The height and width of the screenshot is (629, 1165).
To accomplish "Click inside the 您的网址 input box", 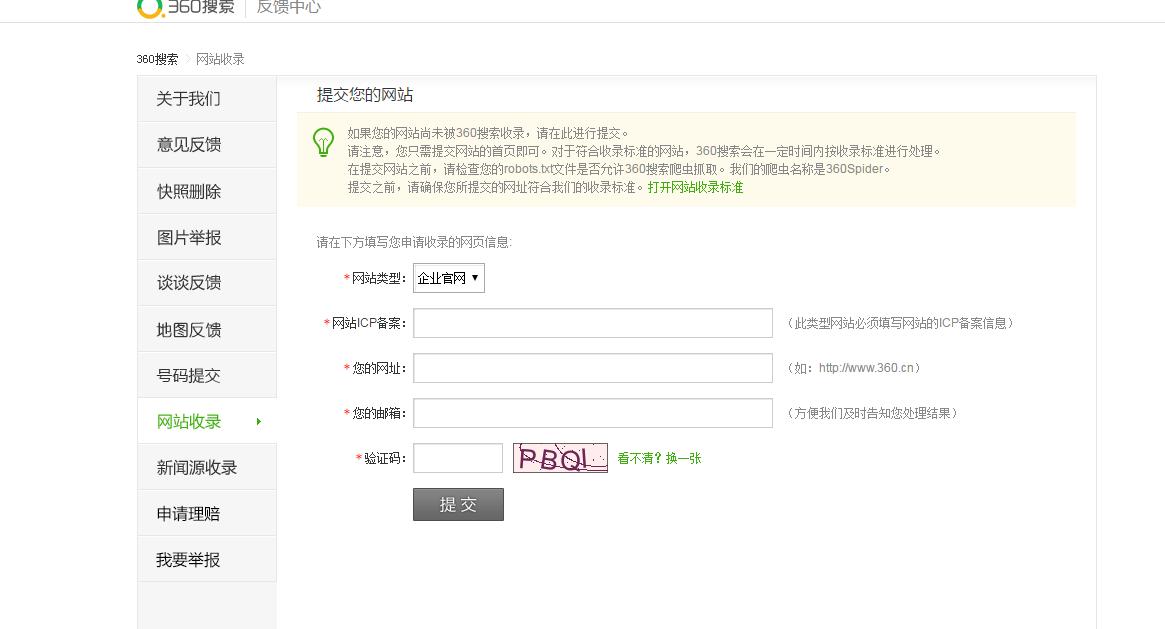I will pyautogui.click(x=592, y=368).
